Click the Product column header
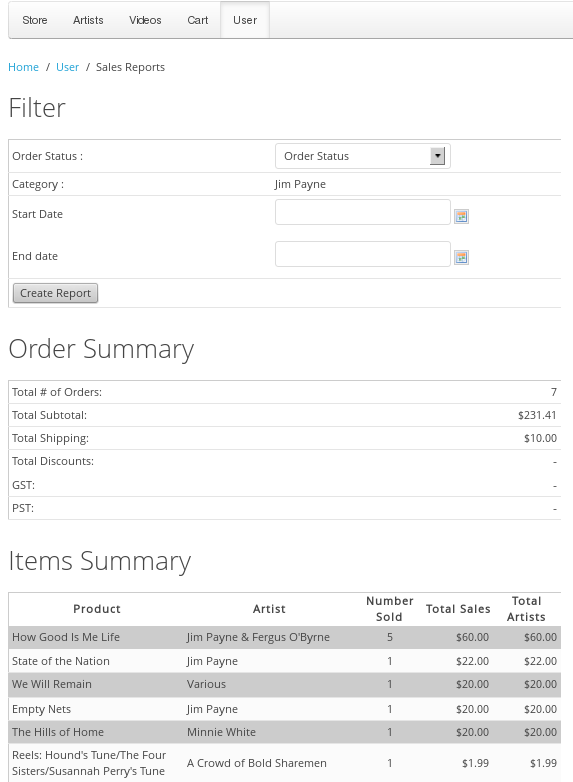The height and width of the screenshot is (782, 573). (x=97, y=609)
